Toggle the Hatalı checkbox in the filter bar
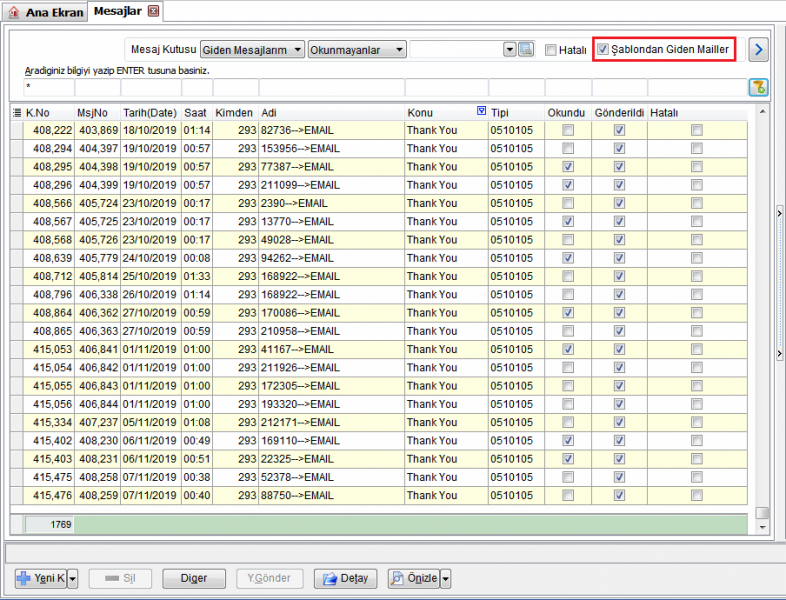 pos(550,50)
